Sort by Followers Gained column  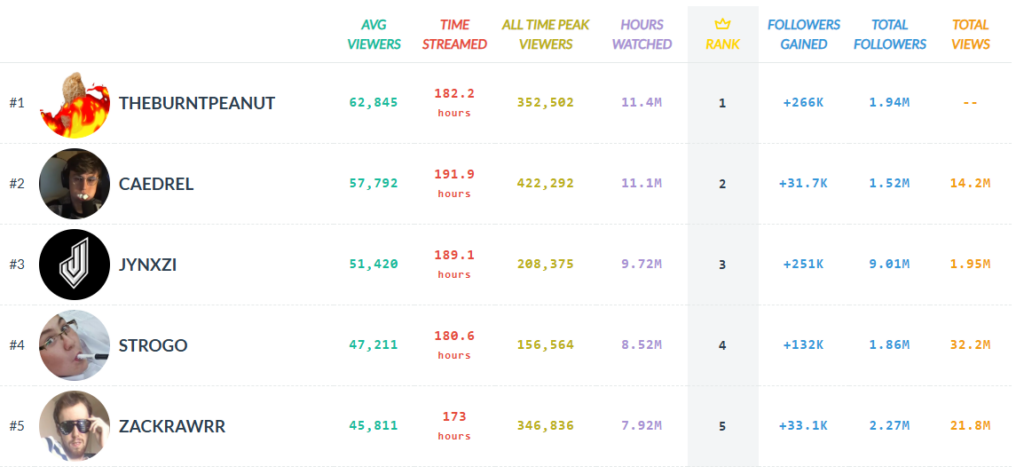[803, 34]
